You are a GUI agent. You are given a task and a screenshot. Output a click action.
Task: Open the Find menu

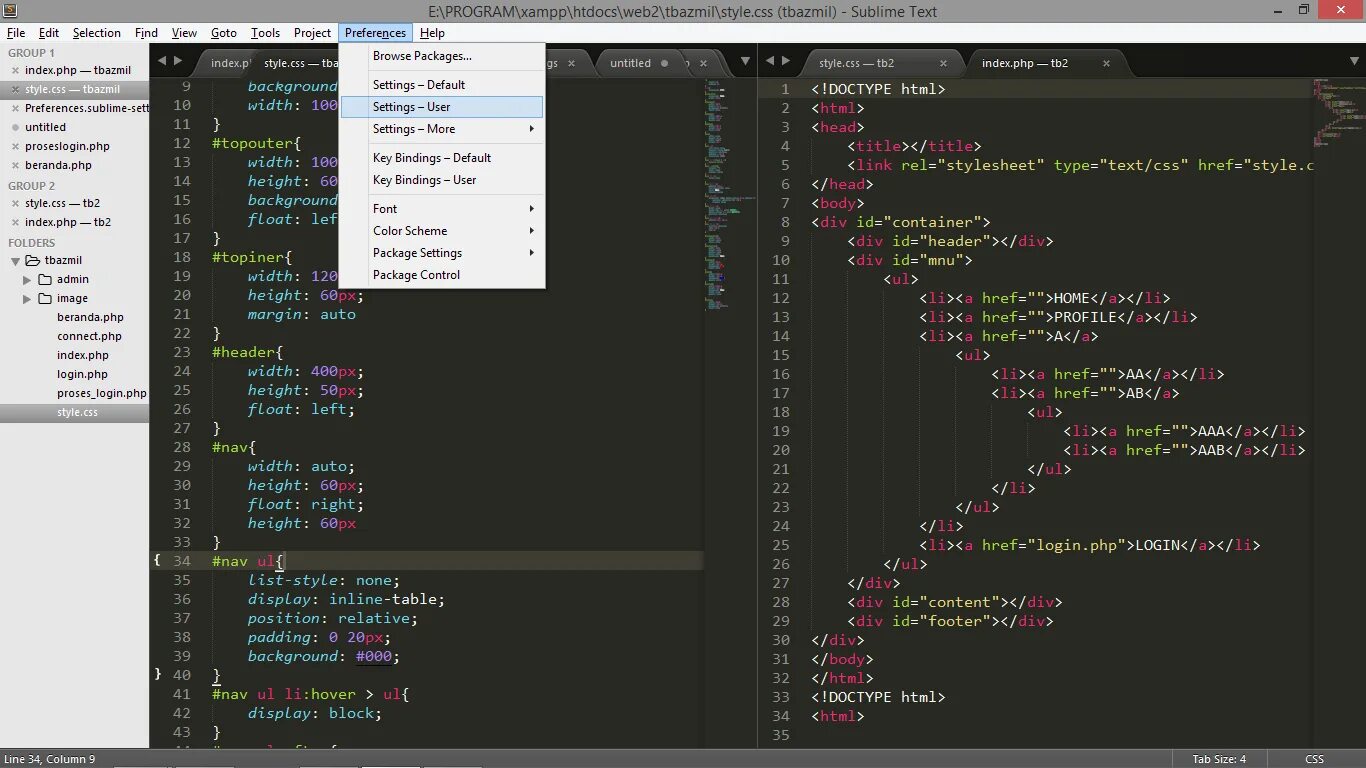(x=147, y=33)
